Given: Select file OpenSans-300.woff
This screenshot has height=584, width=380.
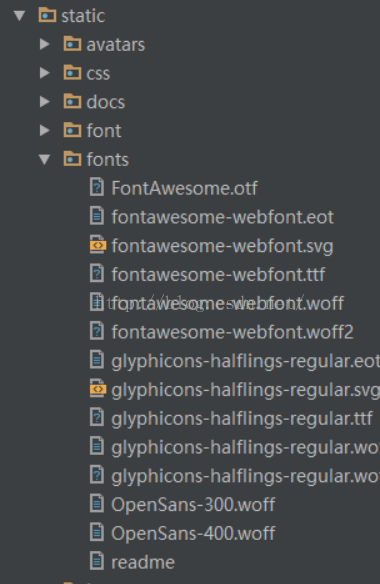Looking at the screenshot, I should (193, 505).
